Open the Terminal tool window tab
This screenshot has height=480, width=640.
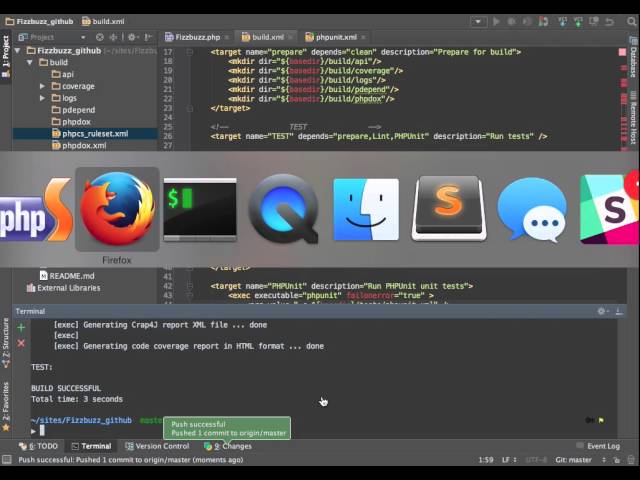pos(91,446)
